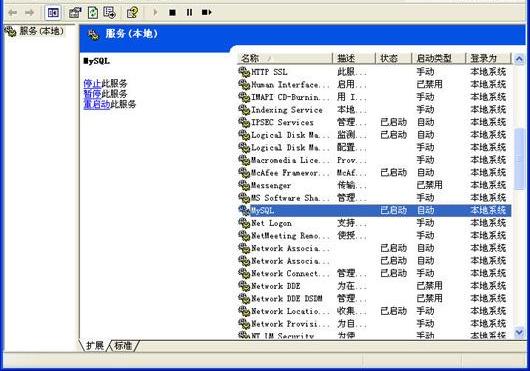Click the Prov... description of Macromedia row
Image resolution: width=530 pixels, height=371 pixels.
pos(352,160)
